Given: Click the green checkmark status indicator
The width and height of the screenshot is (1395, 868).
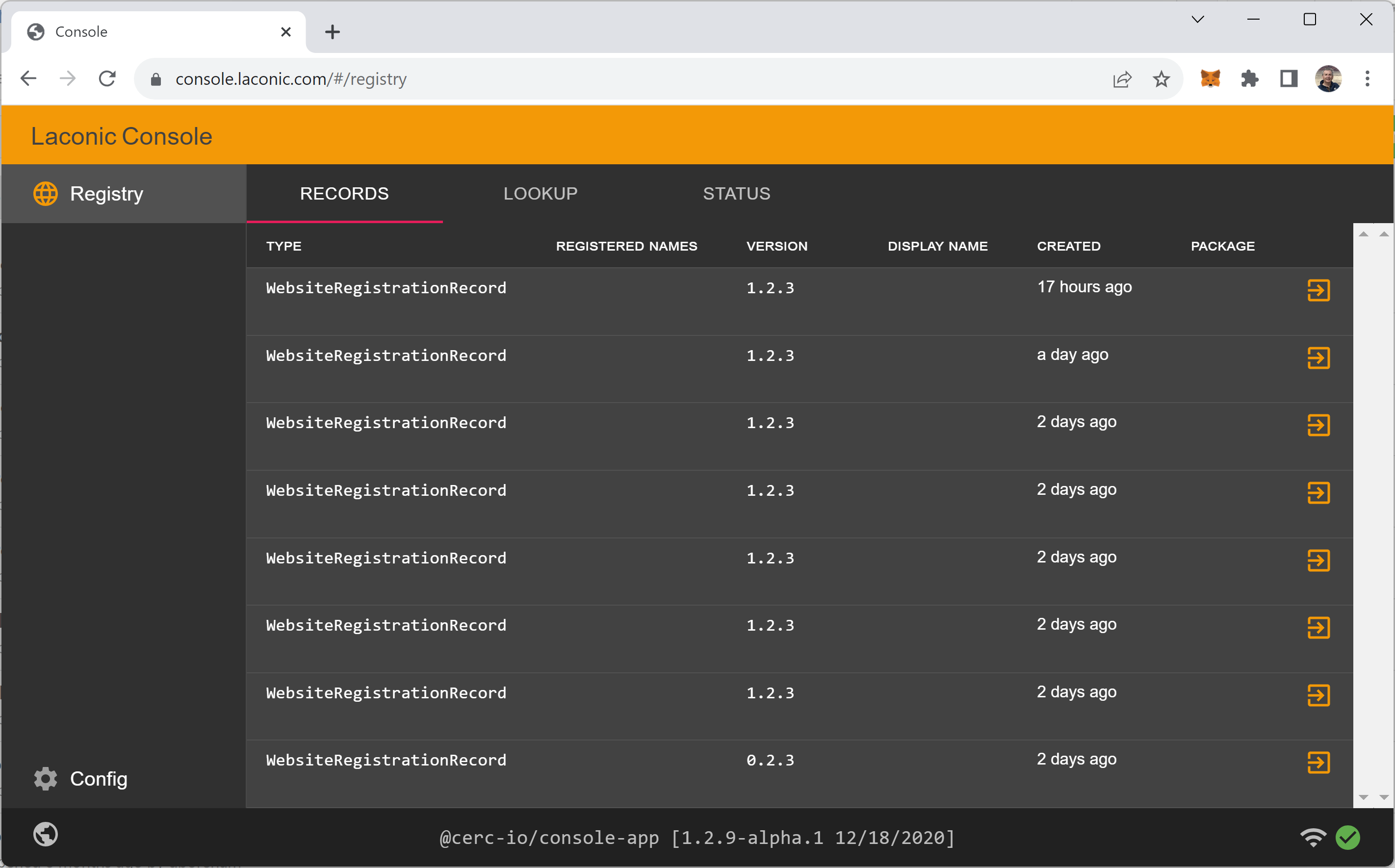Looking at the screenshot, I should click(1347, 838).
